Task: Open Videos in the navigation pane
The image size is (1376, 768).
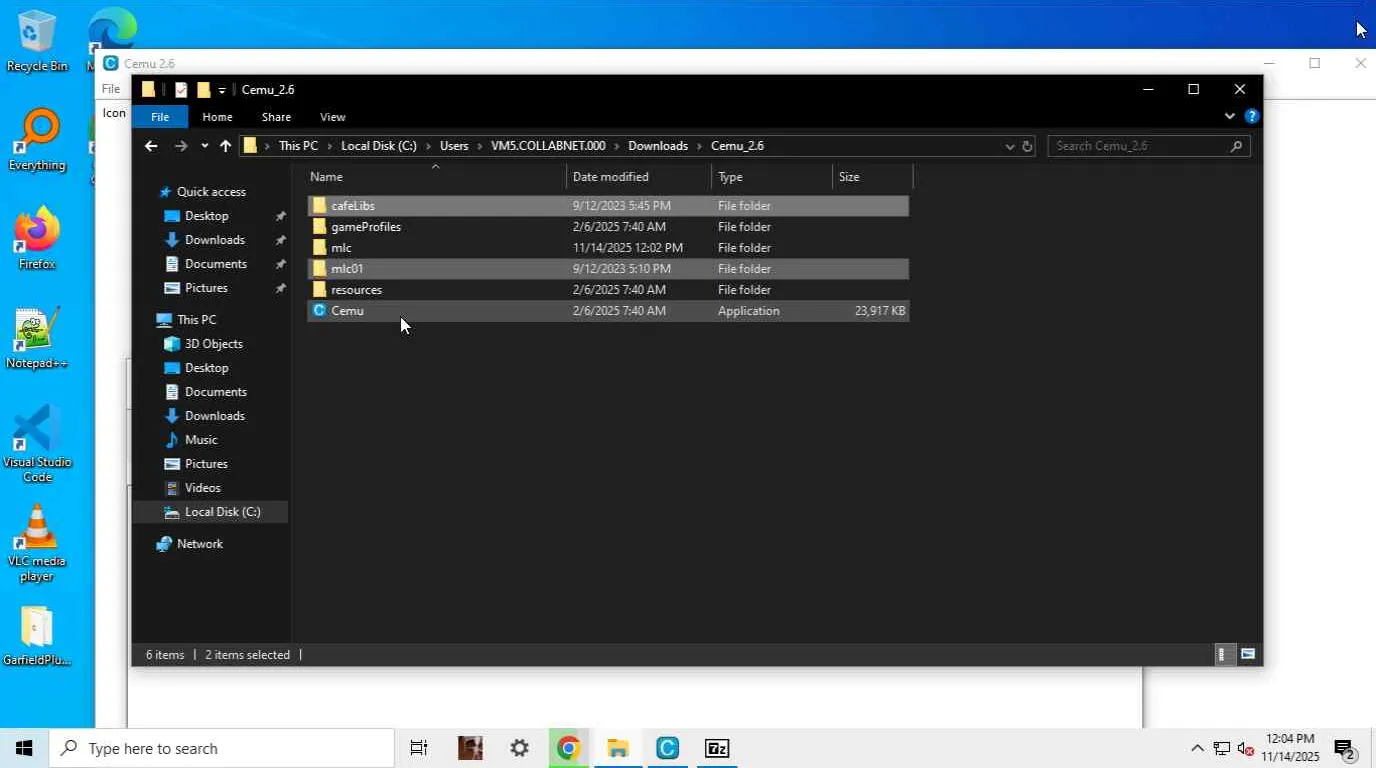Action: click(x=203, y=488)
